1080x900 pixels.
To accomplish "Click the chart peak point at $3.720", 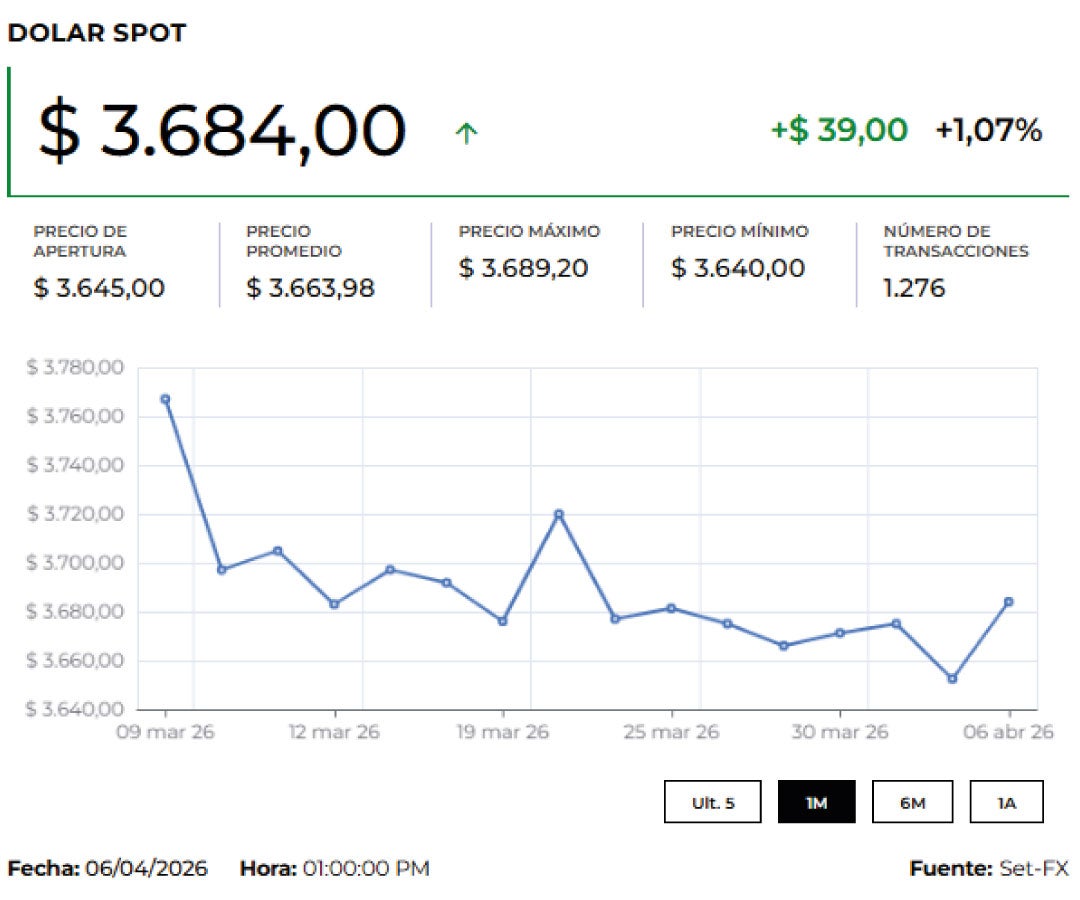I will 559,514.
